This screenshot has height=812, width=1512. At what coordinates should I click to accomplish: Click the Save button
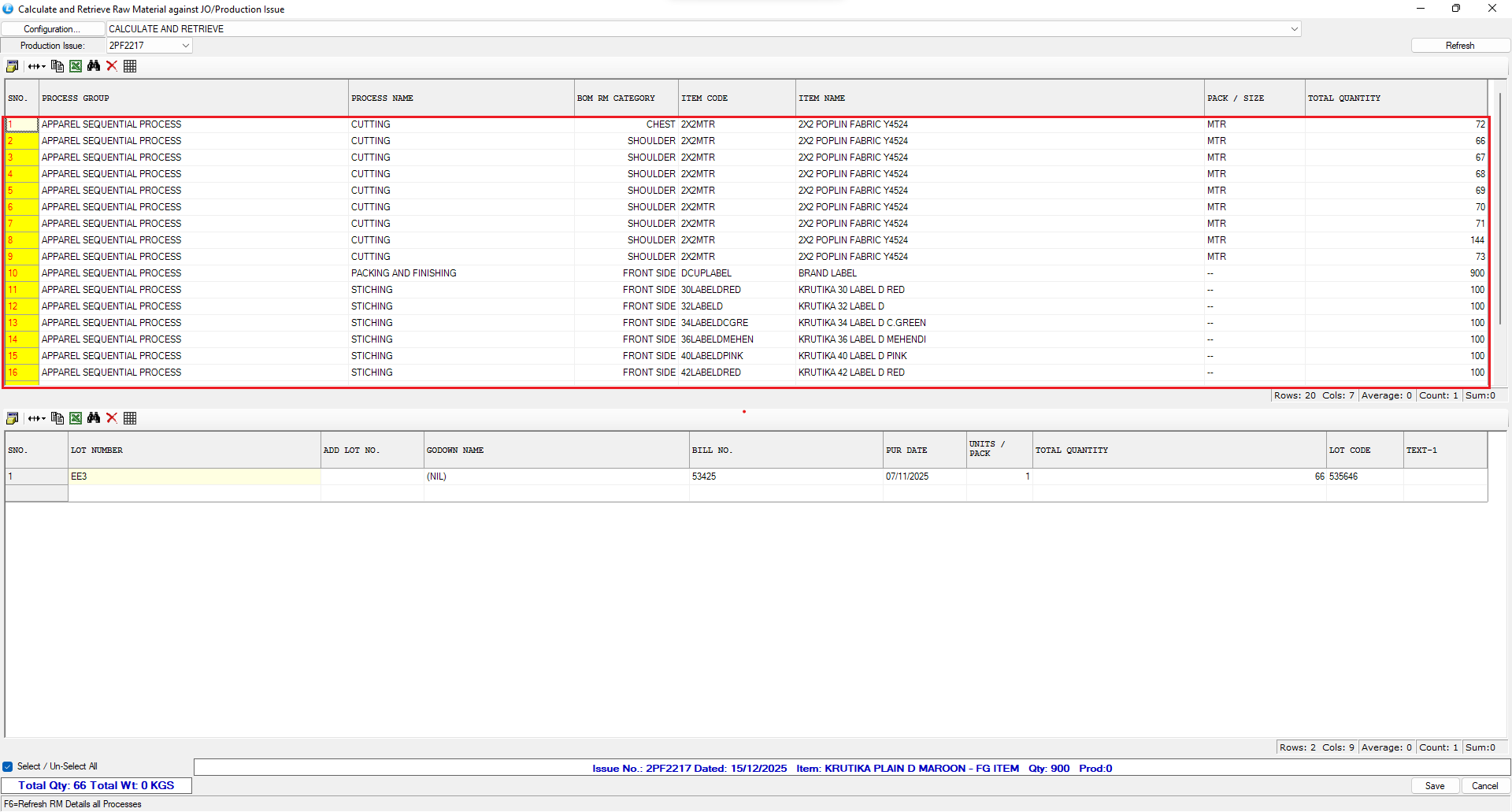(1434, 786)
